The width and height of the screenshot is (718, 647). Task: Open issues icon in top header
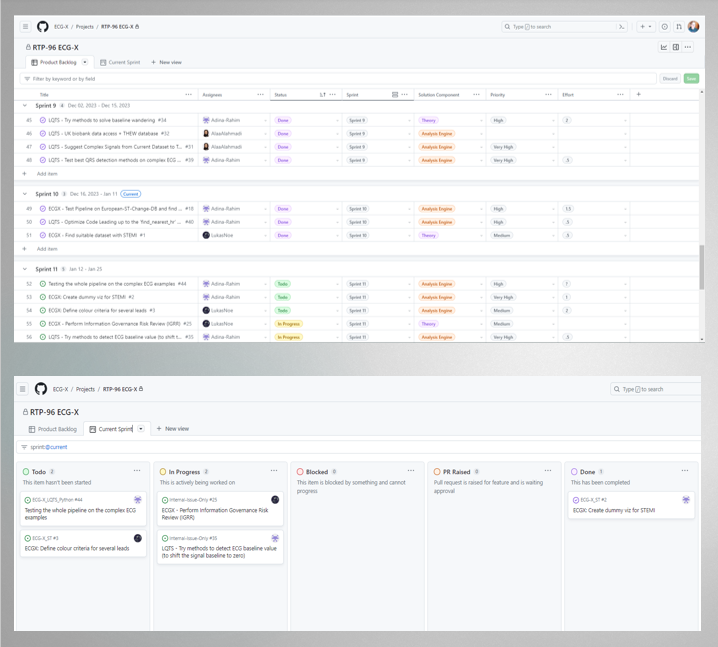pyautogui.click(x=664, y=27)
